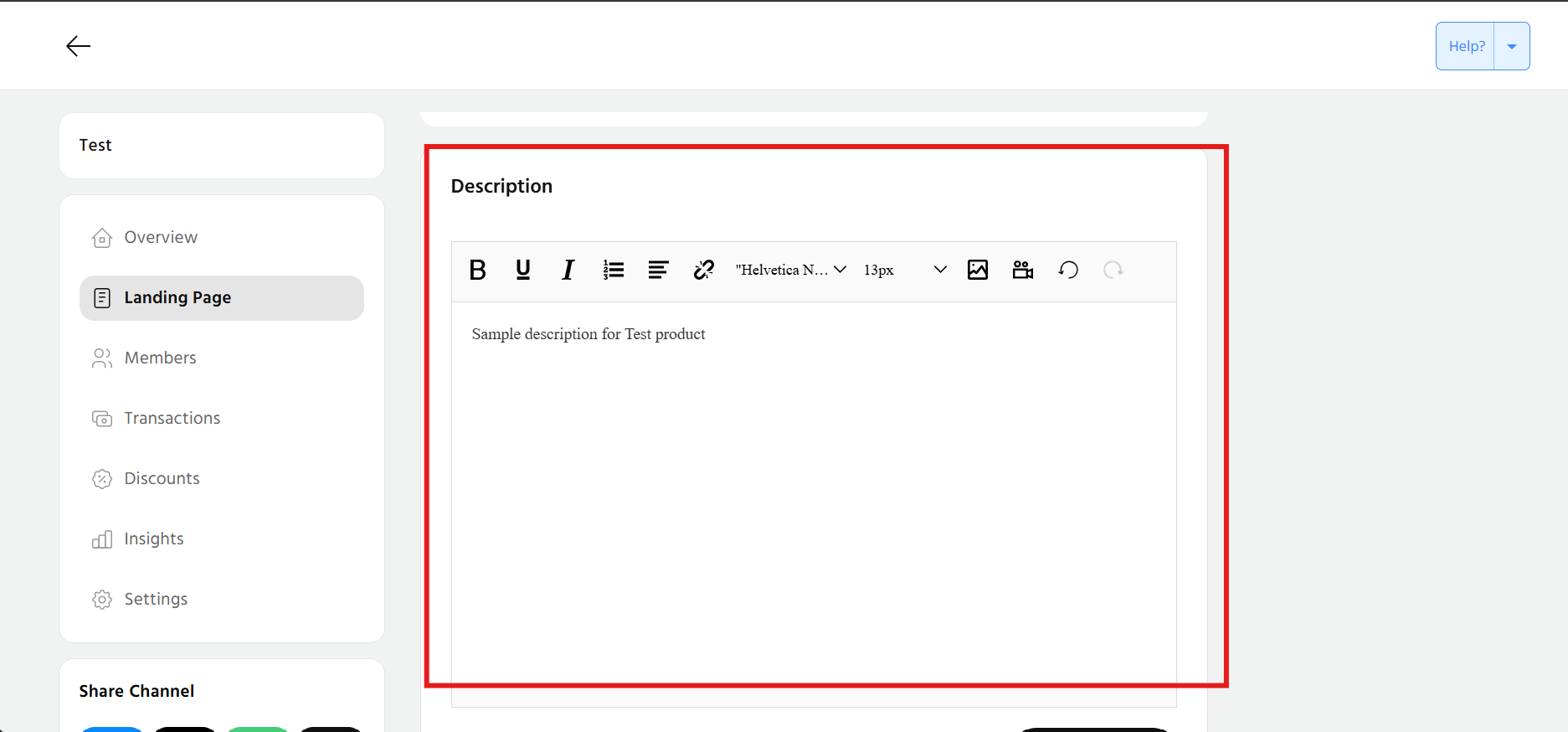Screen dimensions: 1568x732
Task: Redo the last undone edit
Action: pos(1113,270)
